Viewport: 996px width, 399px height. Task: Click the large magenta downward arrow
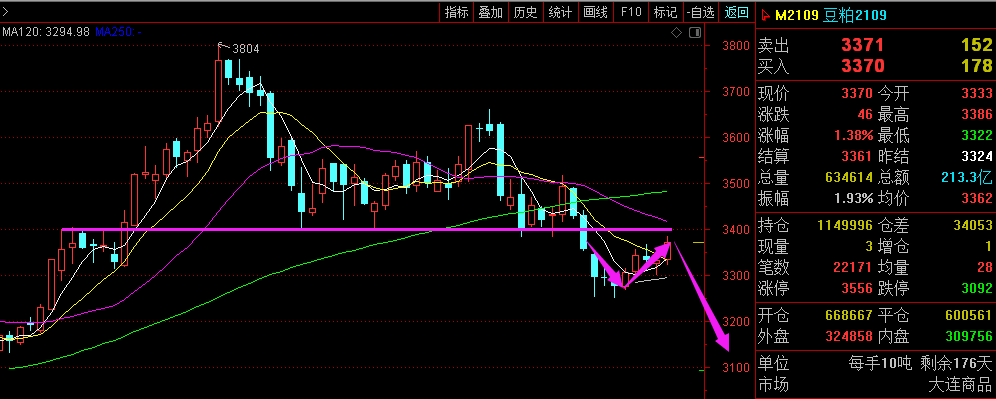click(701, 296)
